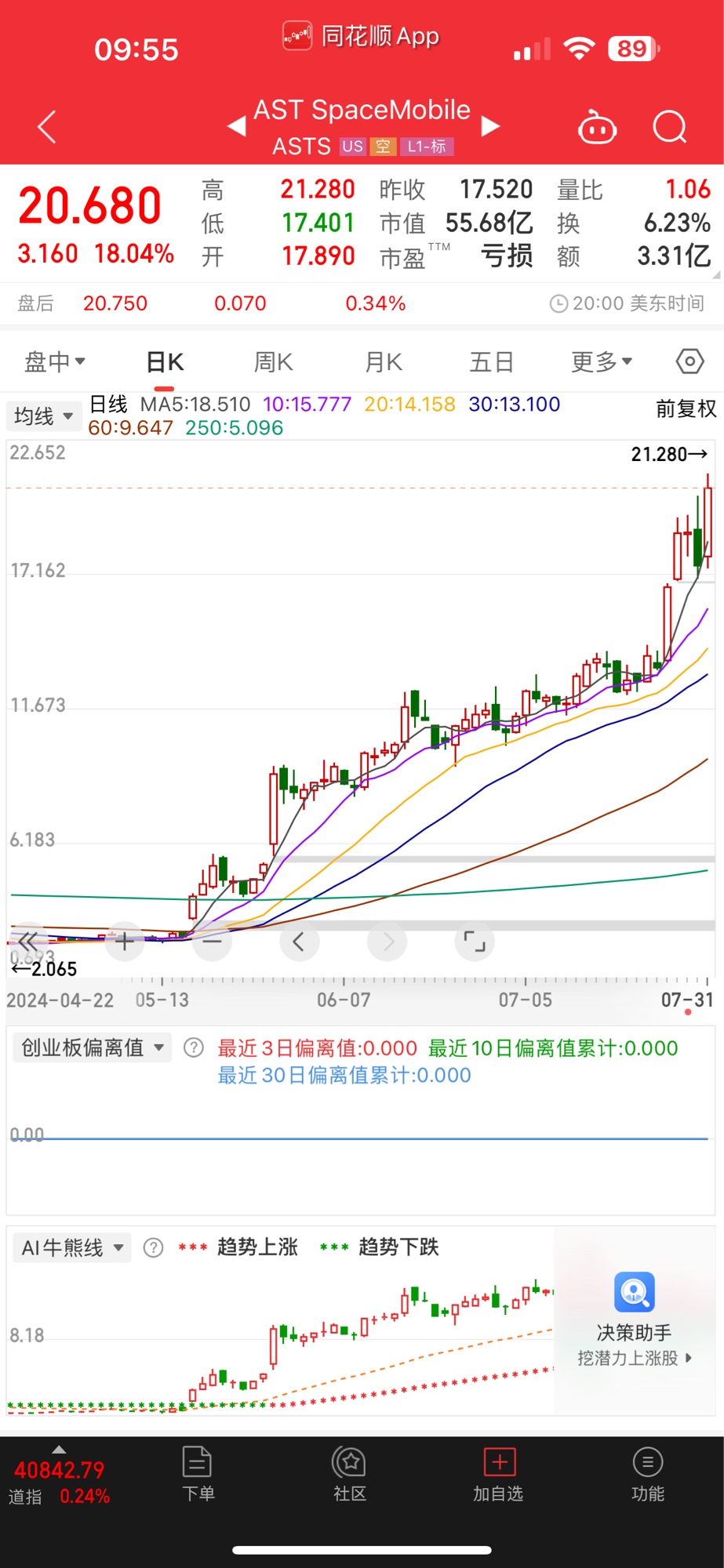Open help for 创业板偏离值 indicator
Screen dimensions: 724x1568
tap(194, 1048)
